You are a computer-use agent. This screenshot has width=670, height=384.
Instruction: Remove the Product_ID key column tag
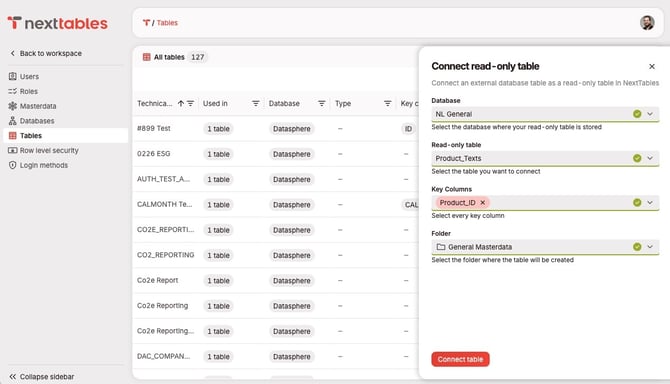483,202
